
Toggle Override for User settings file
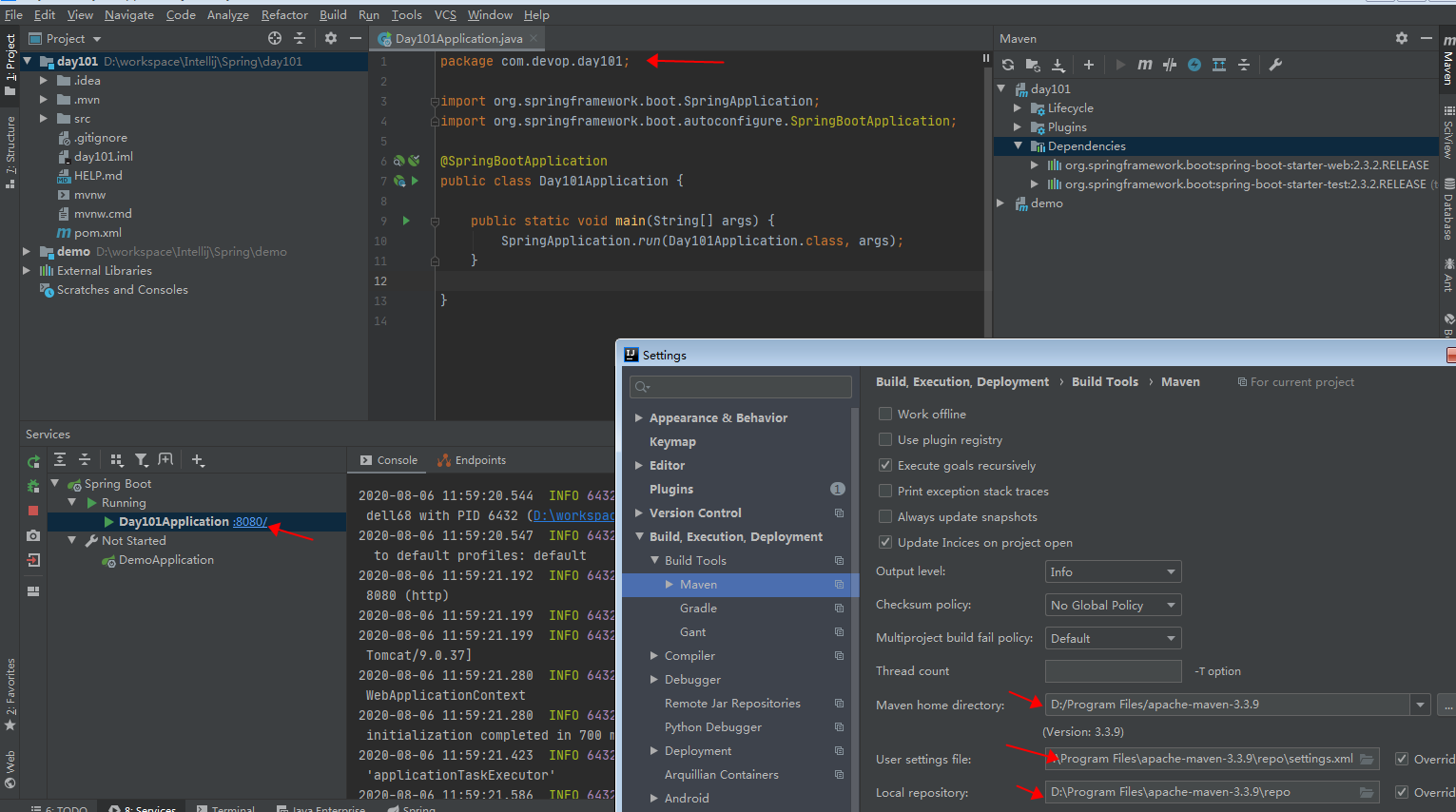point(1402,759)
